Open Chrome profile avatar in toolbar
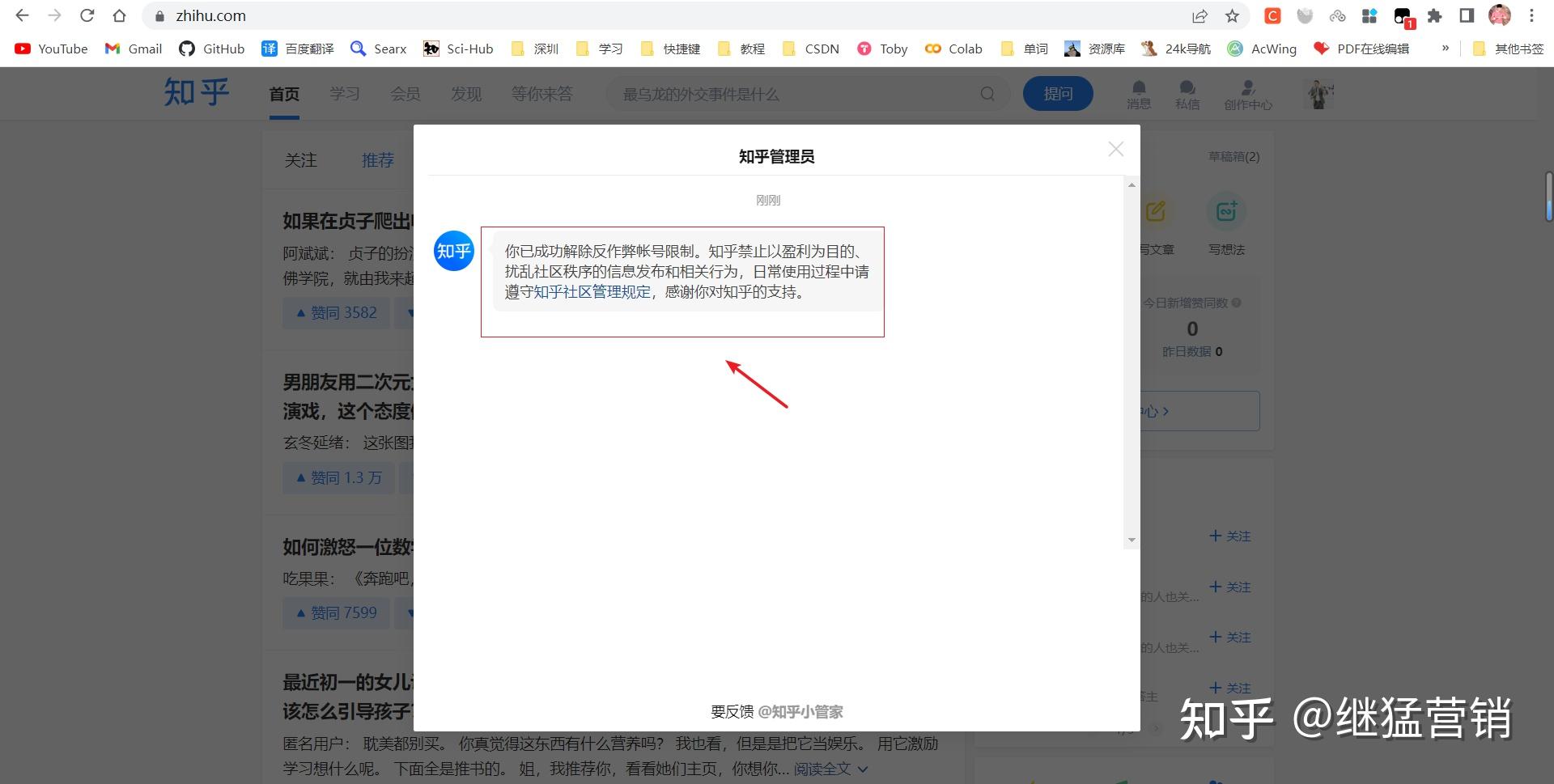The height and width of the screenshot is (784, 1554). pyautogui.click(x=1499, y=15)
